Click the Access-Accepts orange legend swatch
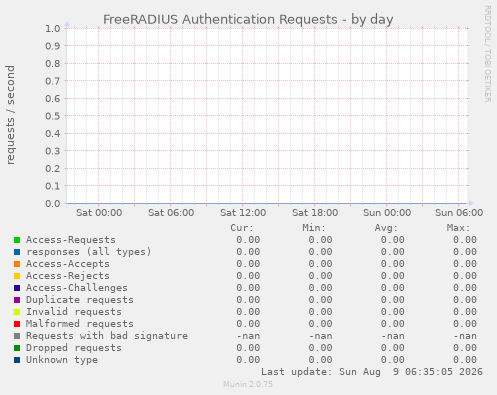This screenshot has width=497, height=395. tap(17, 264)
